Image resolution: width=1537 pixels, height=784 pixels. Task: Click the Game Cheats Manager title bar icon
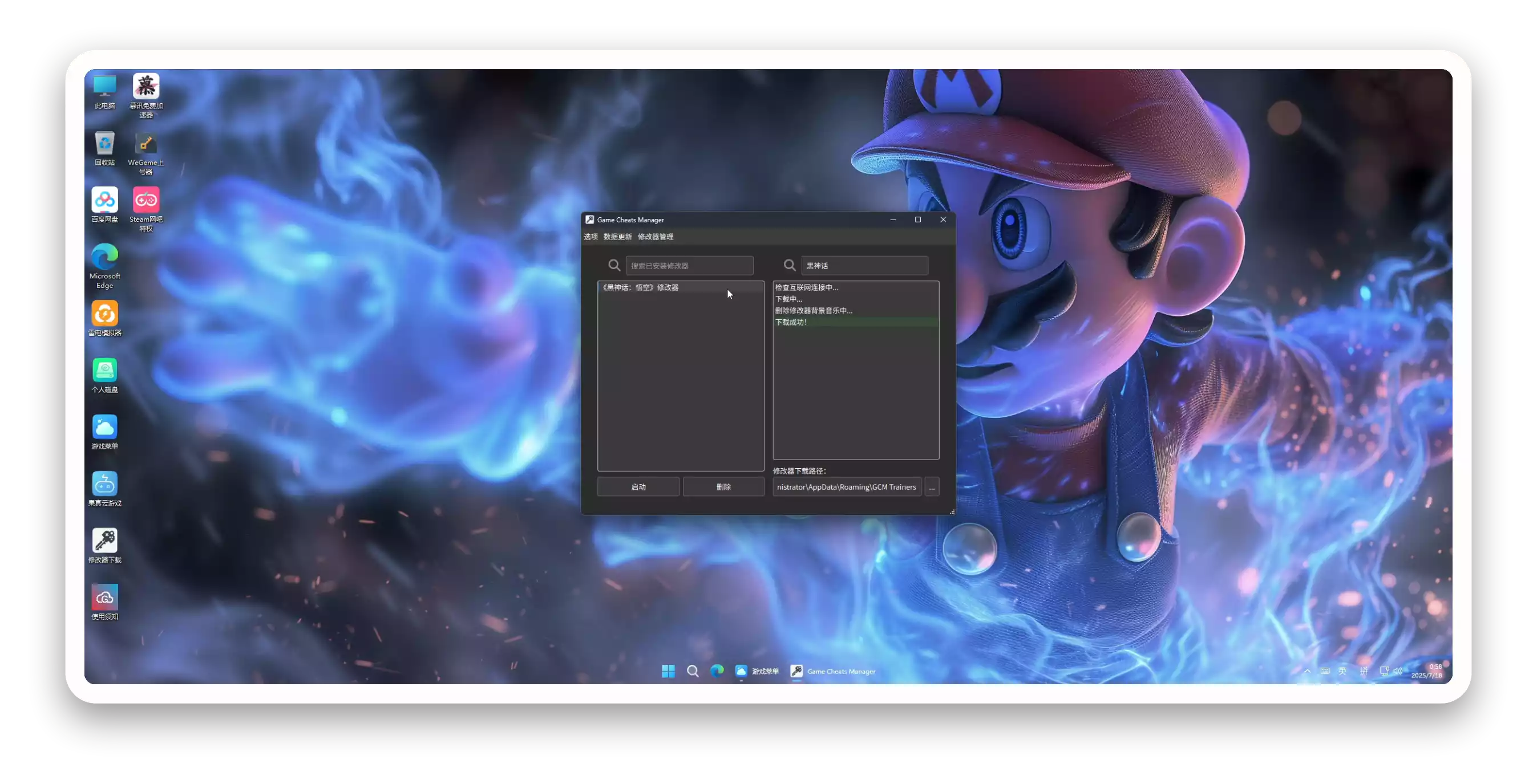(x=589, y=220)
